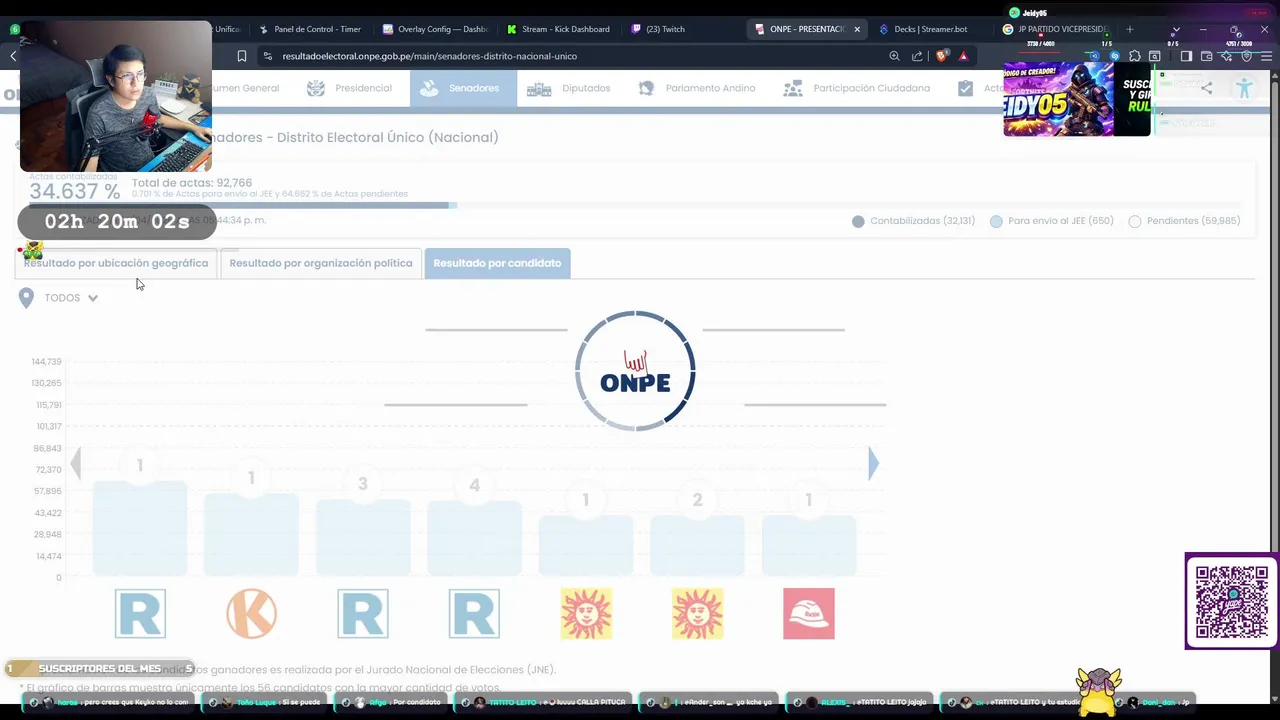1280x720 pixels.
Task: Open the Leo AI sparkle icon
Action: click(x=1227, y=56)
